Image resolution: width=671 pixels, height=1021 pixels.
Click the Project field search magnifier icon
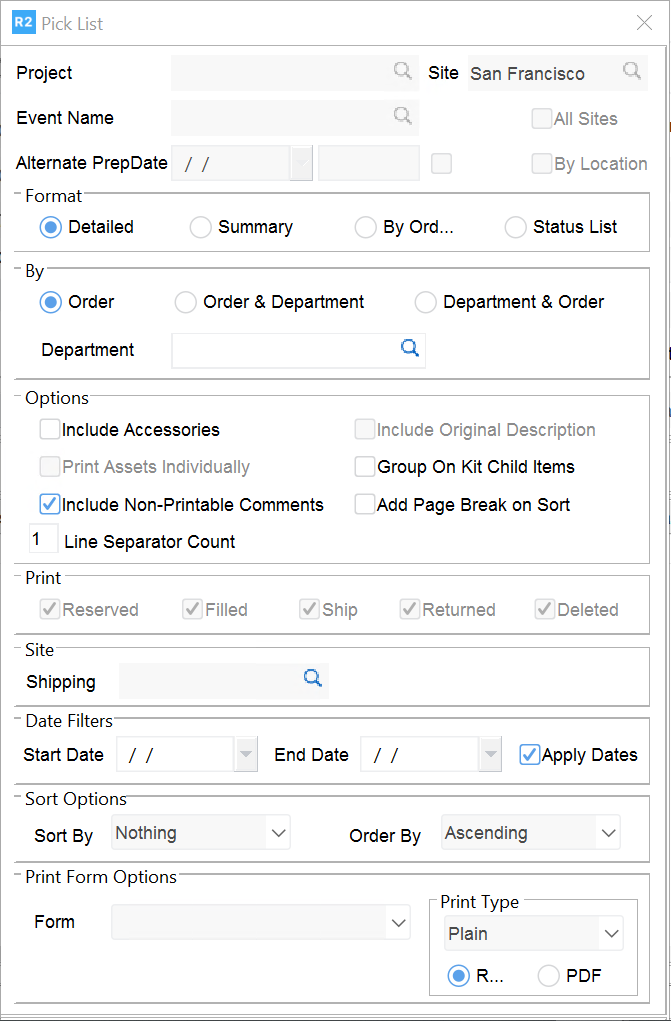(x=402, y=71)
